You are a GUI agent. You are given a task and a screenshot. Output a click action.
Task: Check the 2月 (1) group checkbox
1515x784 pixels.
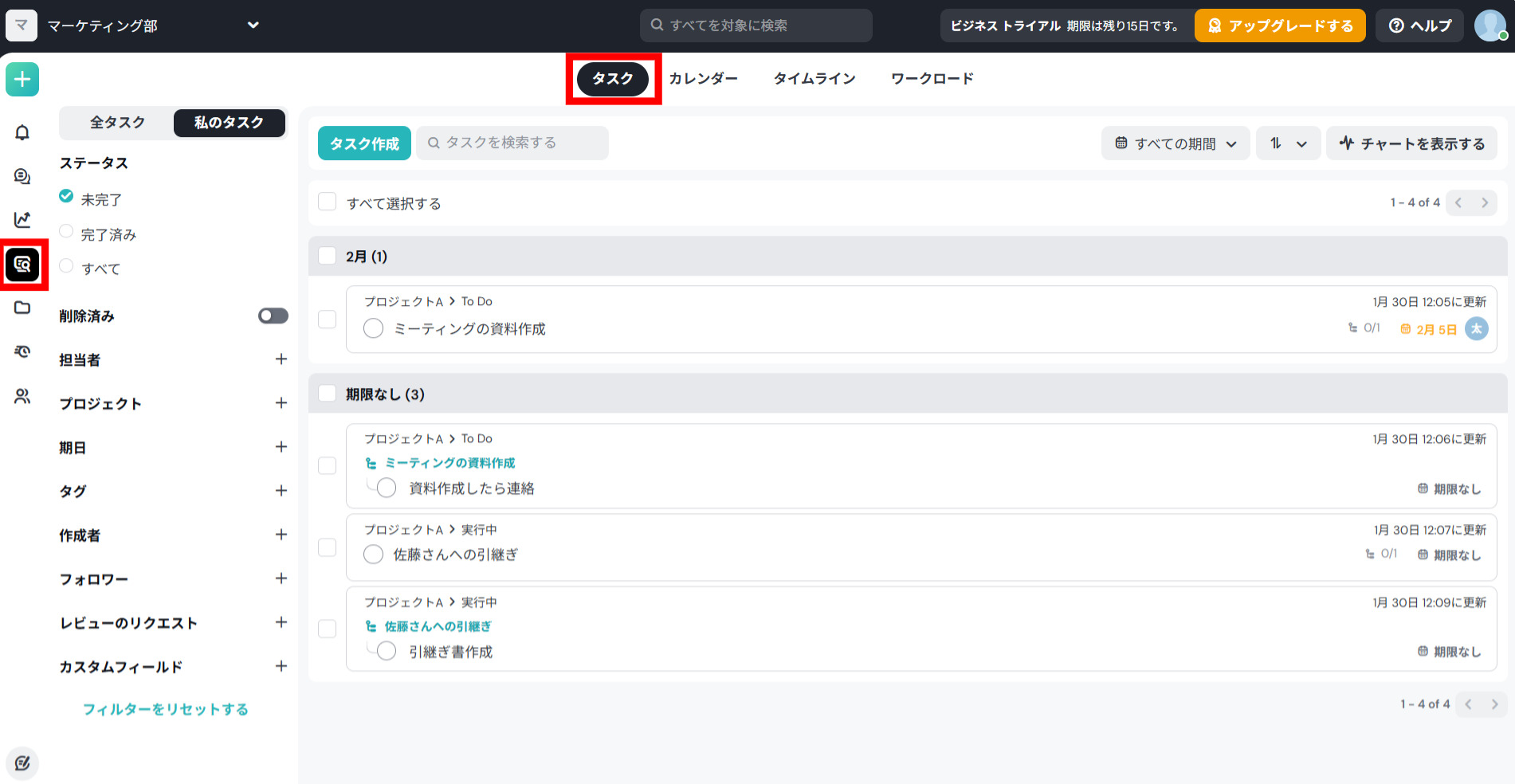[x=327, y=256]
